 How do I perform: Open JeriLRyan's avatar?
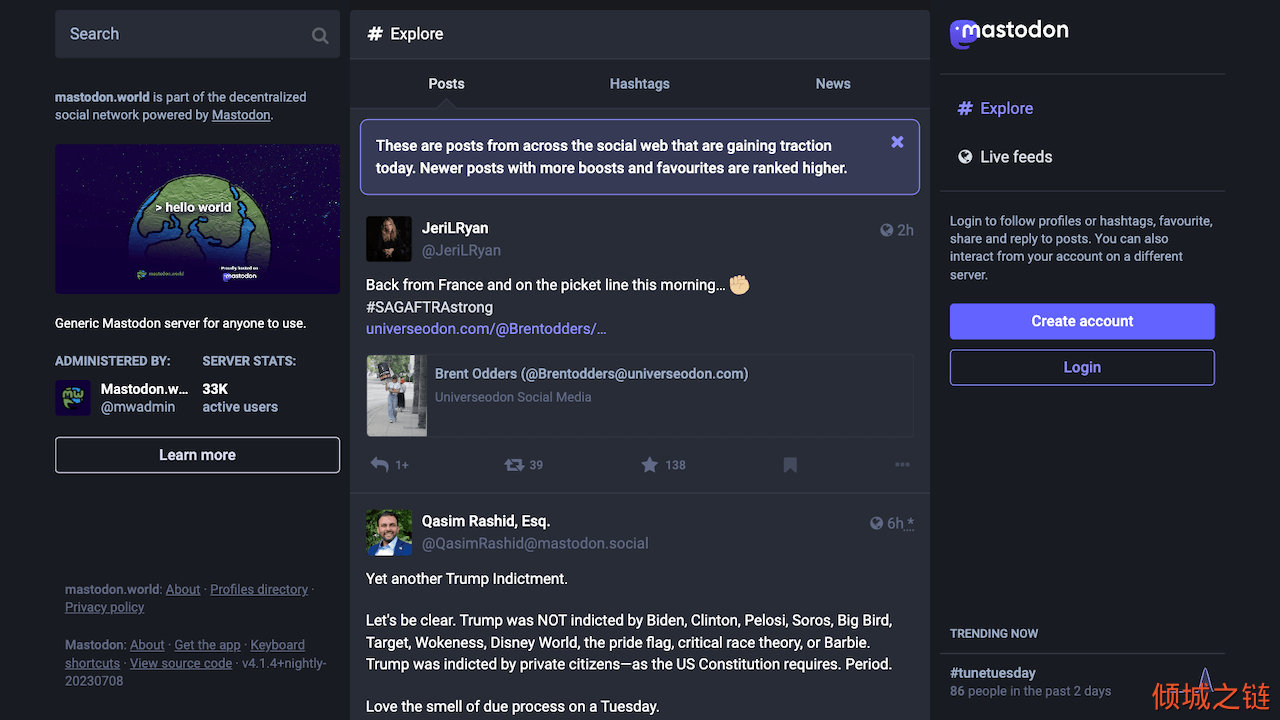coord(389,239)
